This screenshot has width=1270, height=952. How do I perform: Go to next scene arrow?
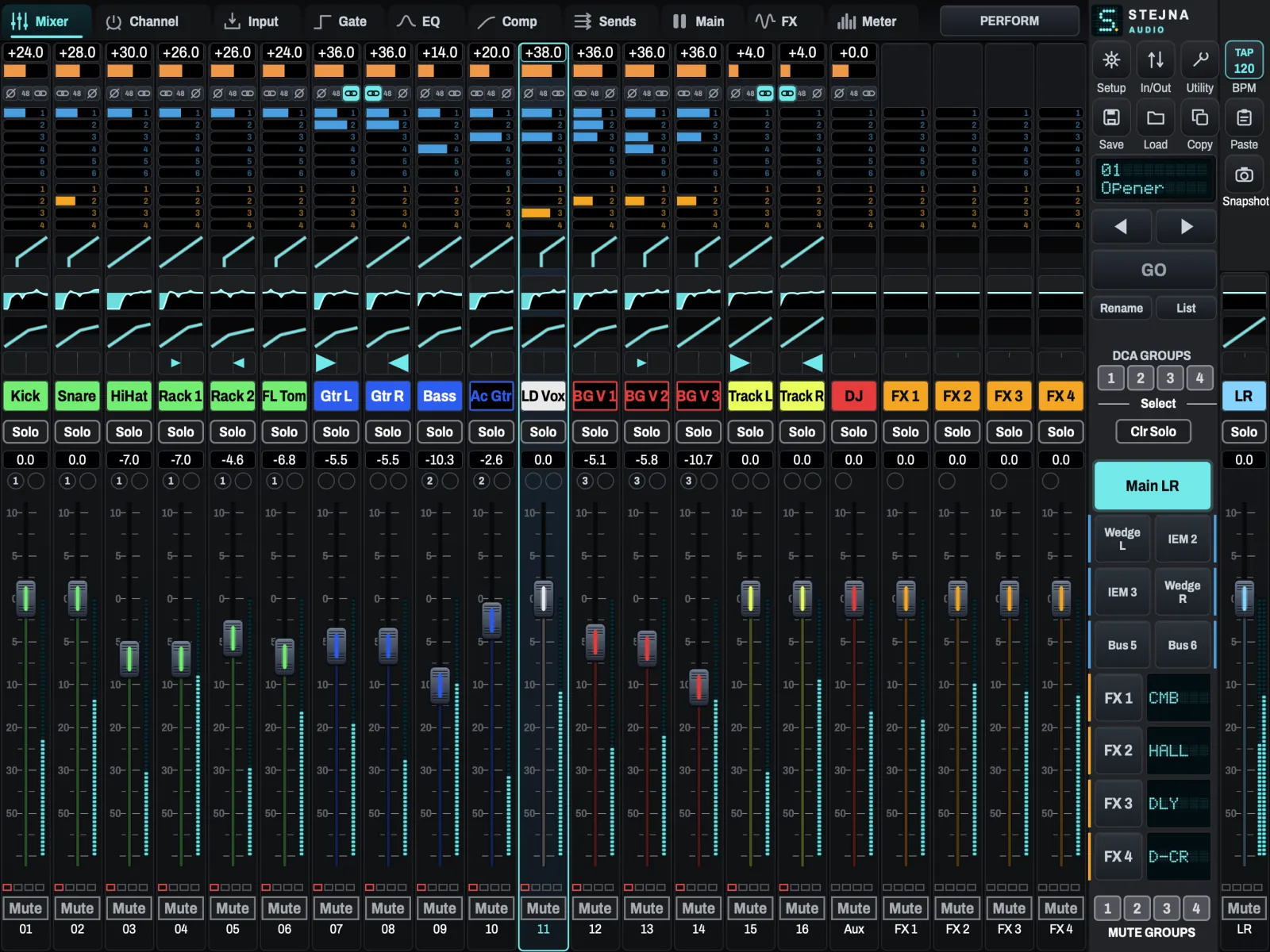[x=1186, y=227]
